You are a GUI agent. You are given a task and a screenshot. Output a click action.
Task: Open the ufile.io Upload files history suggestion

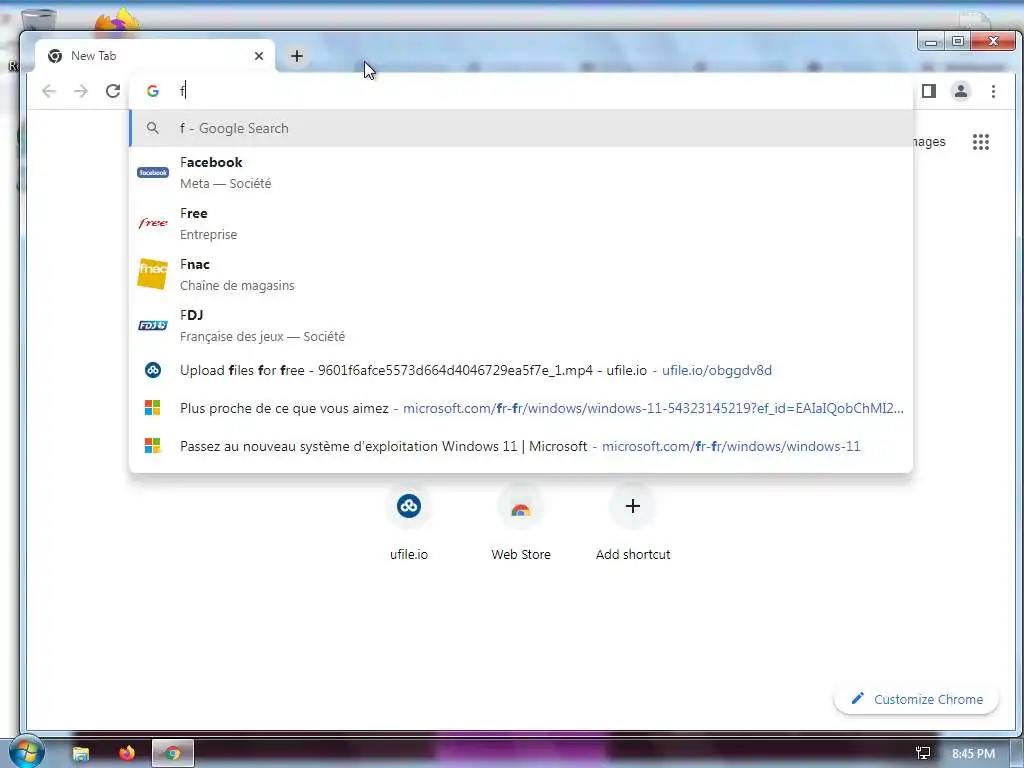coord(521,370)
